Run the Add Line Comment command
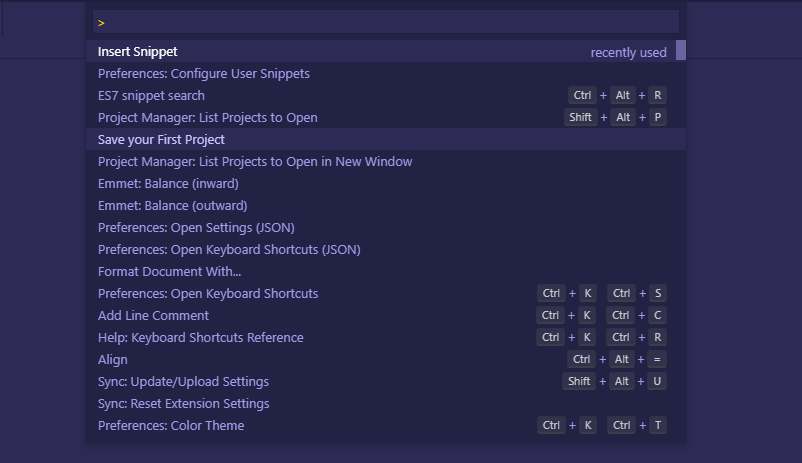Viewport: 802px width, 463px height. coord(153,316)
